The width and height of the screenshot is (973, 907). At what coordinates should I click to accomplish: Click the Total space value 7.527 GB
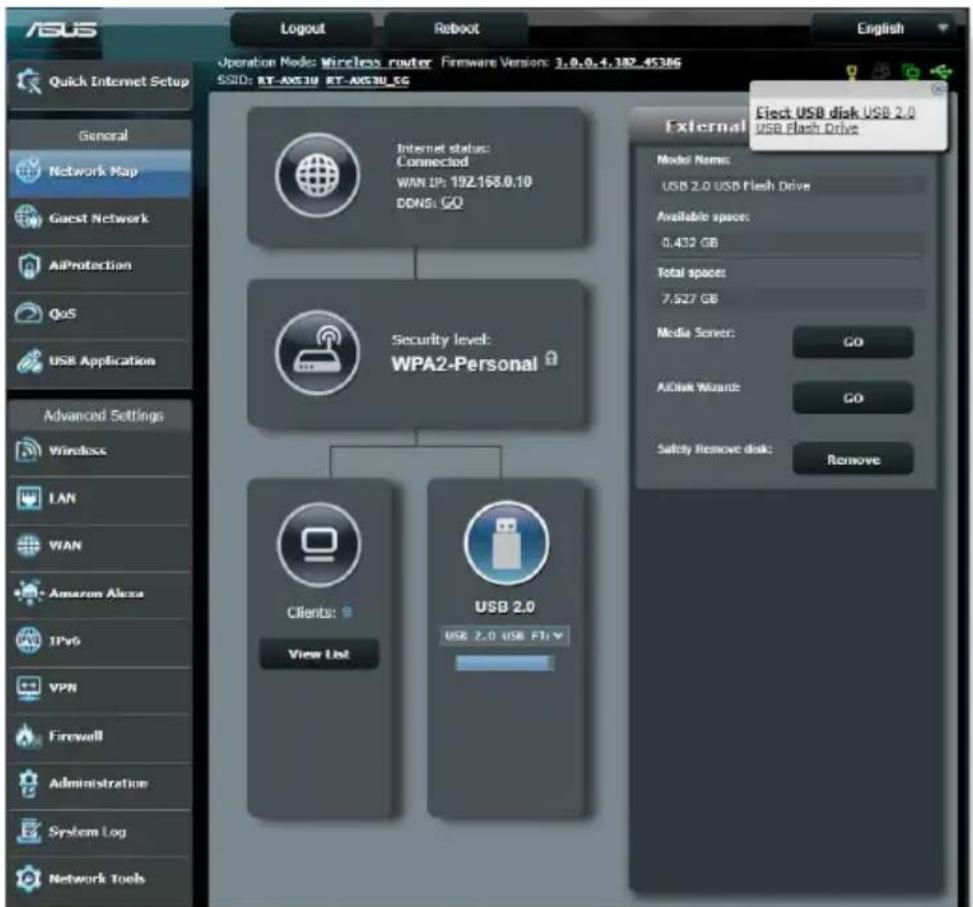click(x=791, y=298)
